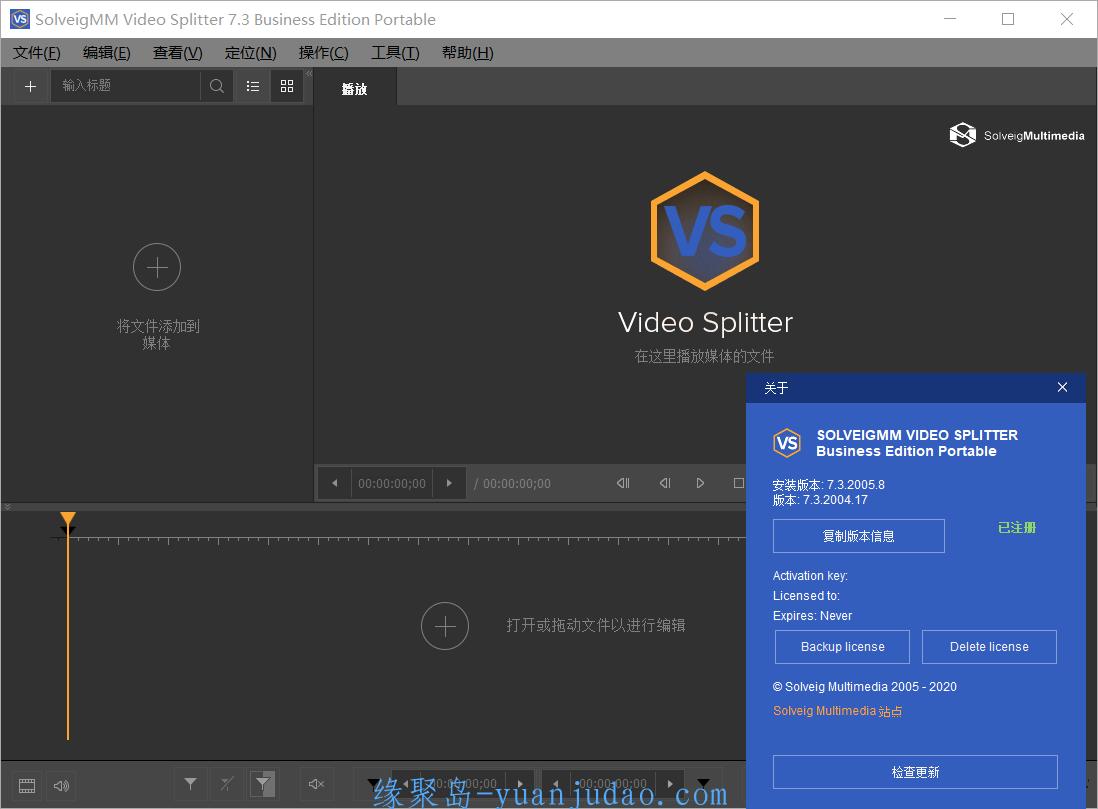This screenshot has width=1098, height=809.
Task: Maximize the SolveigMM Video Splitter window
Action: click(x=1008, y=19)
